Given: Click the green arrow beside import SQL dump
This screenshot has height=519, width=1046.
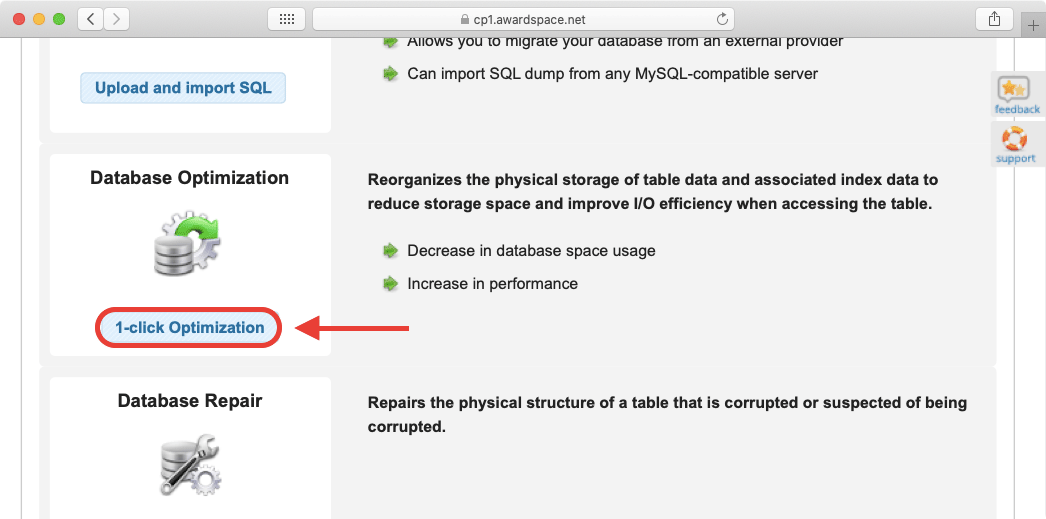Looking at the screenshot, I should [x=390, y=74].
